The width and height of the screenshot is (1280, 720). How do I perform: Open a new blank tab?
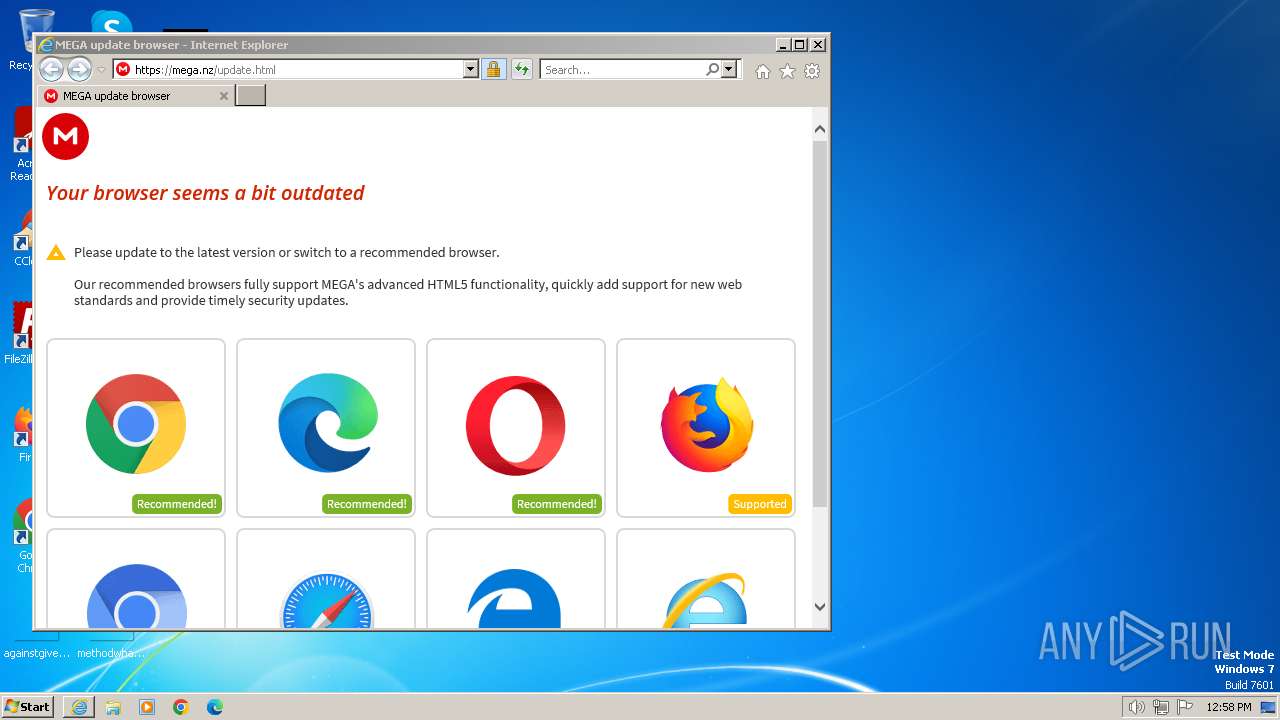tap(250, 95)
